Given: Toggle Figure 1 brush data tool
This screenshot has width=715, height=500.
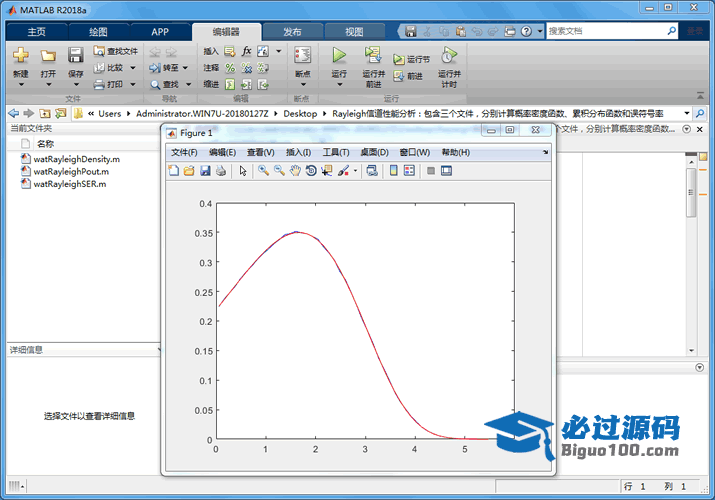Looking at the screenshot, I should pos(343,171).
